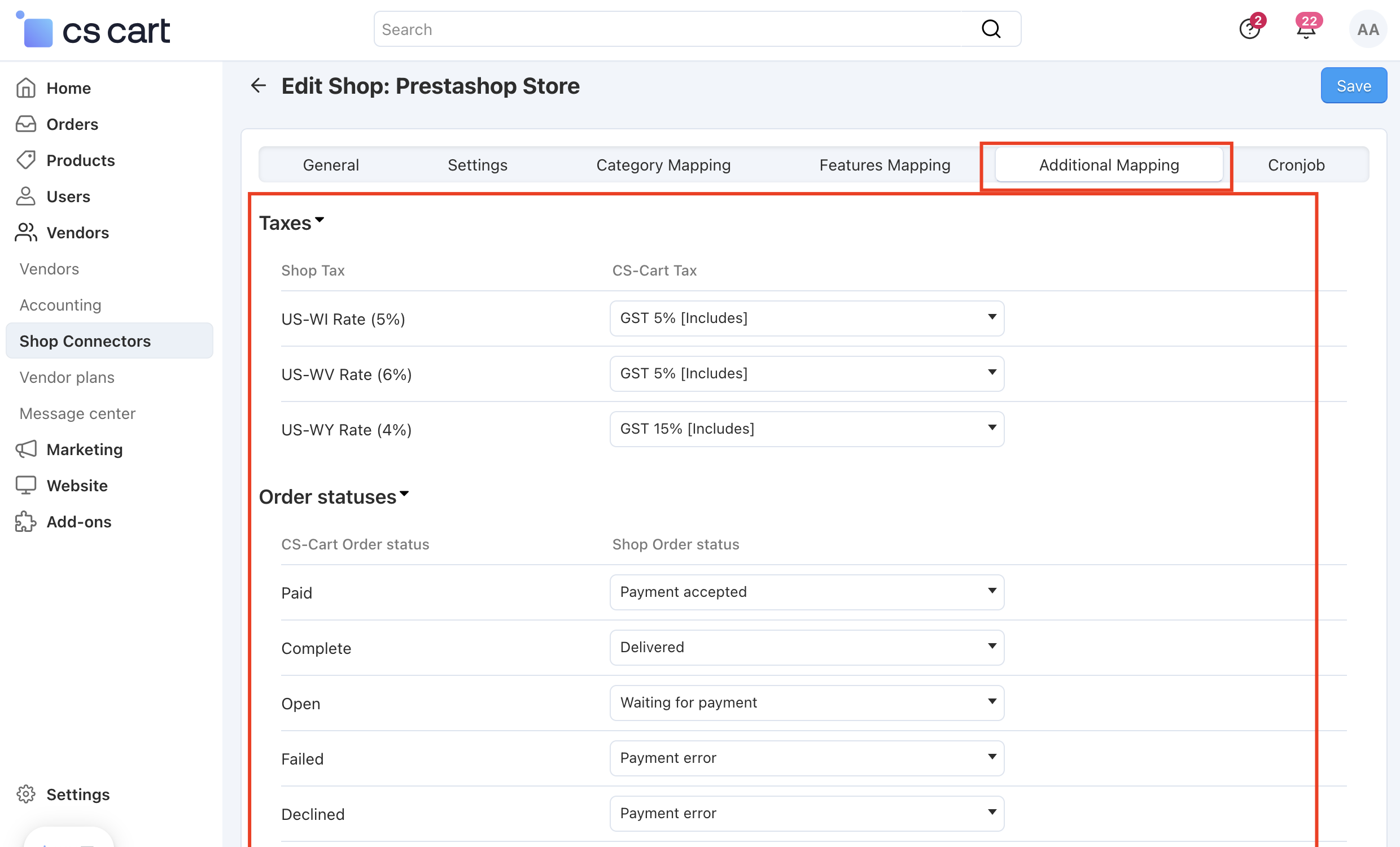
Task: Open the help icon with badge 2
Action: pos(1249,28)
